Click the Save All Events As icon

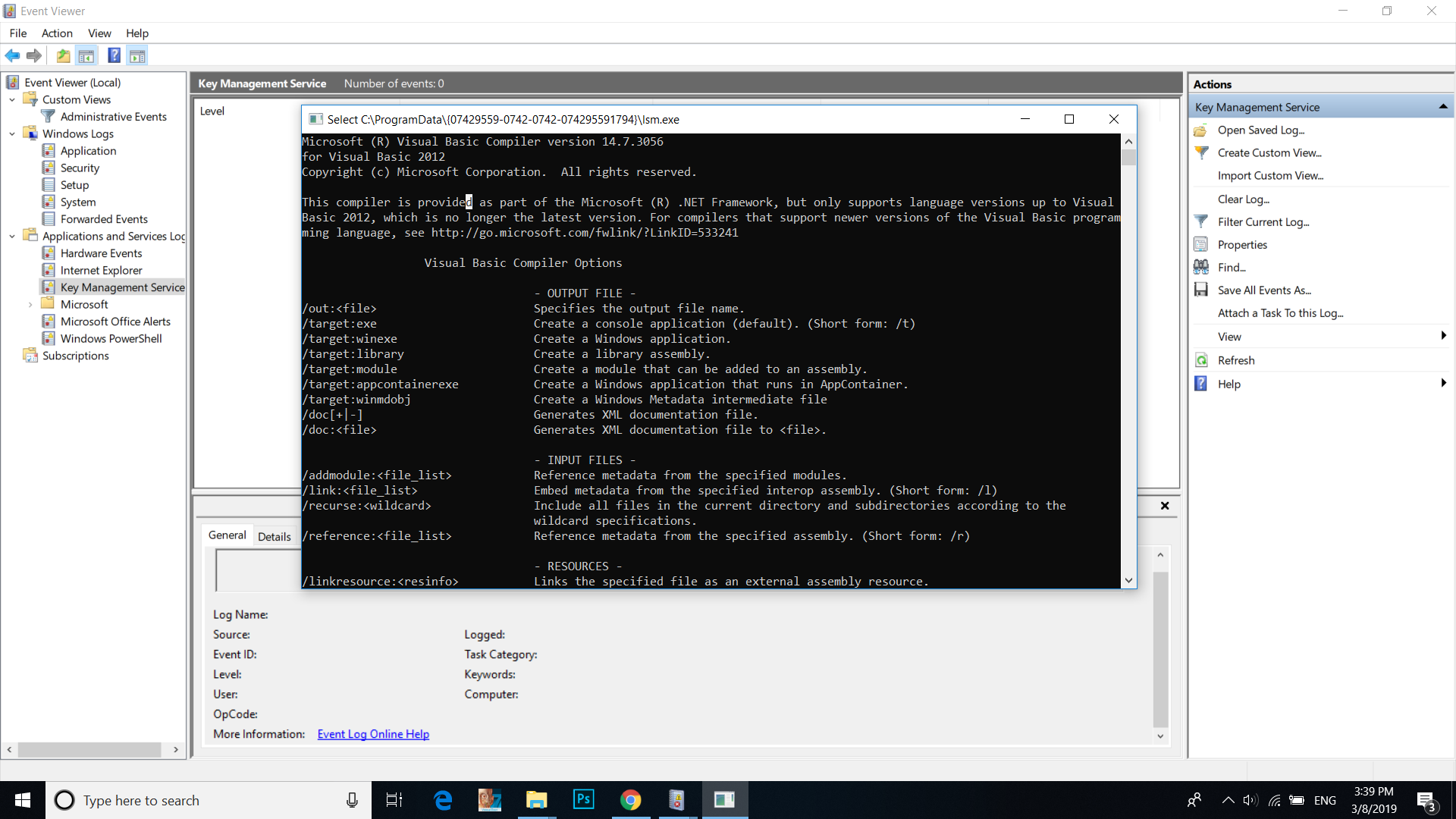pos(1201,290)
